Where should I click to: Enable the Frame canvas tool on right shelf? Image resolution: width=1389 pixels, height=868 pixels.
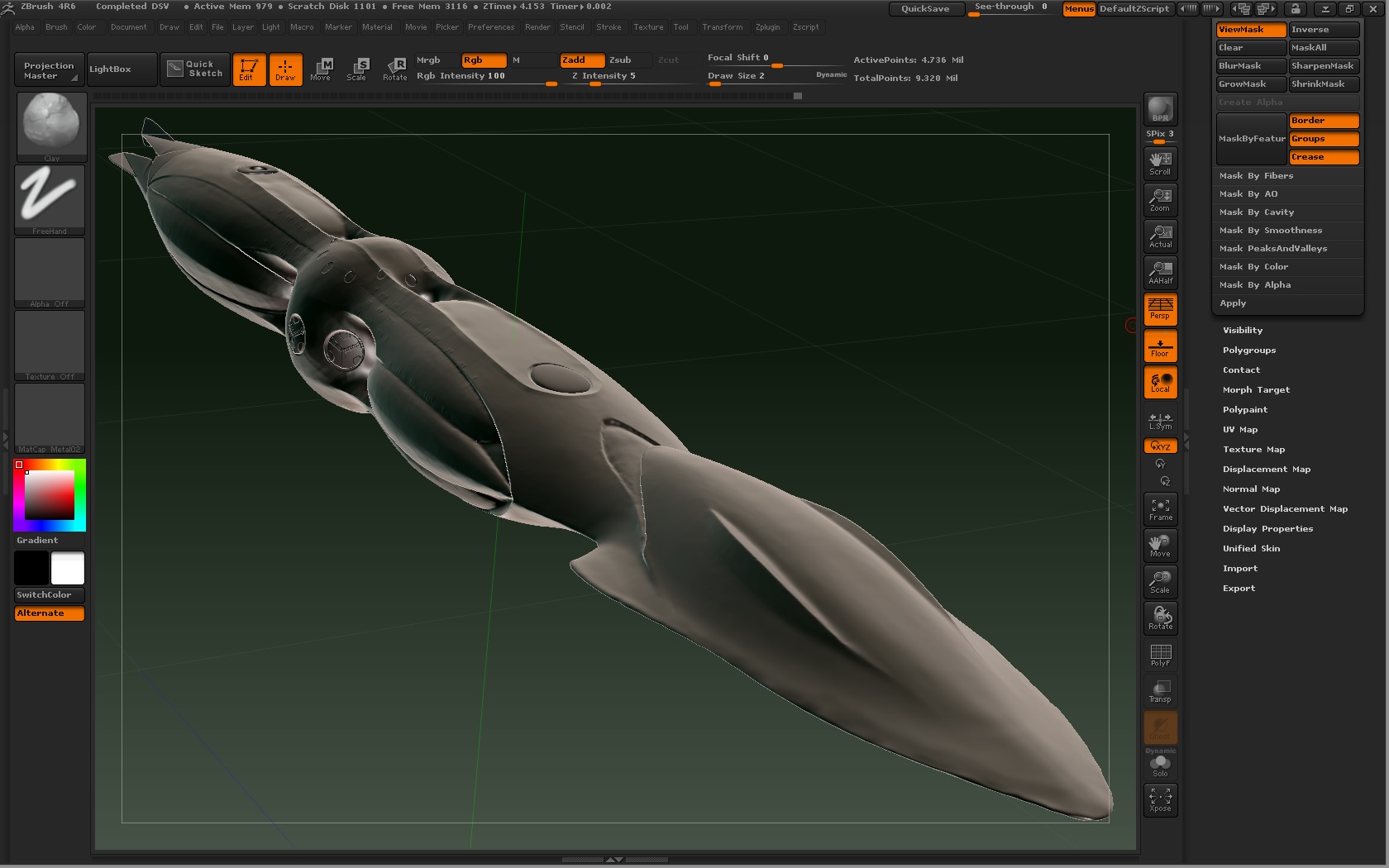click(1159, 509)
